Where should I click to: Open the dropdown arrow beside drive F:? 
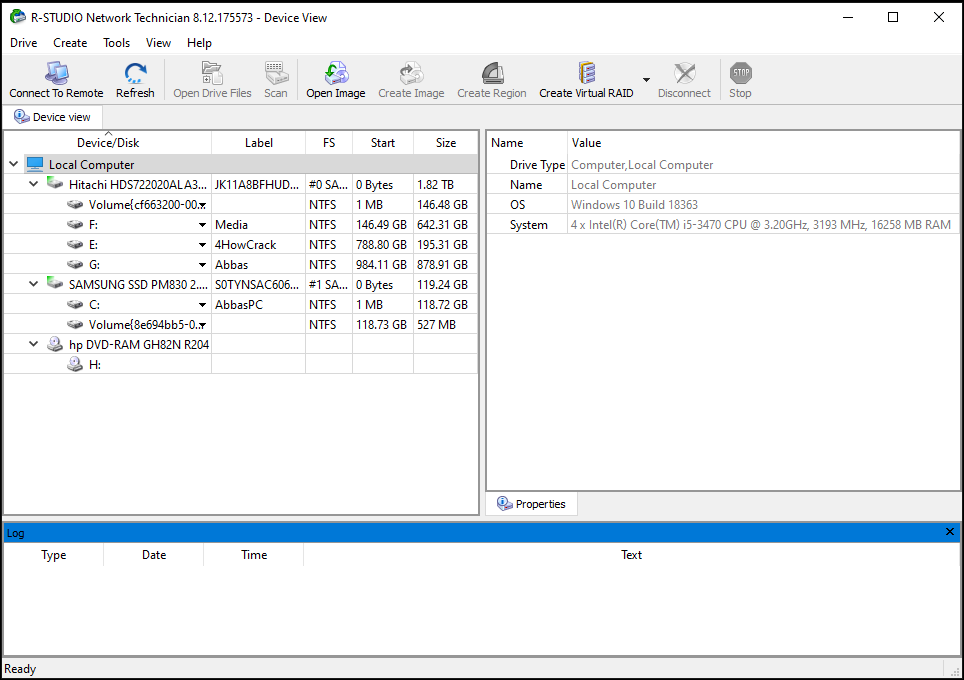202,225
